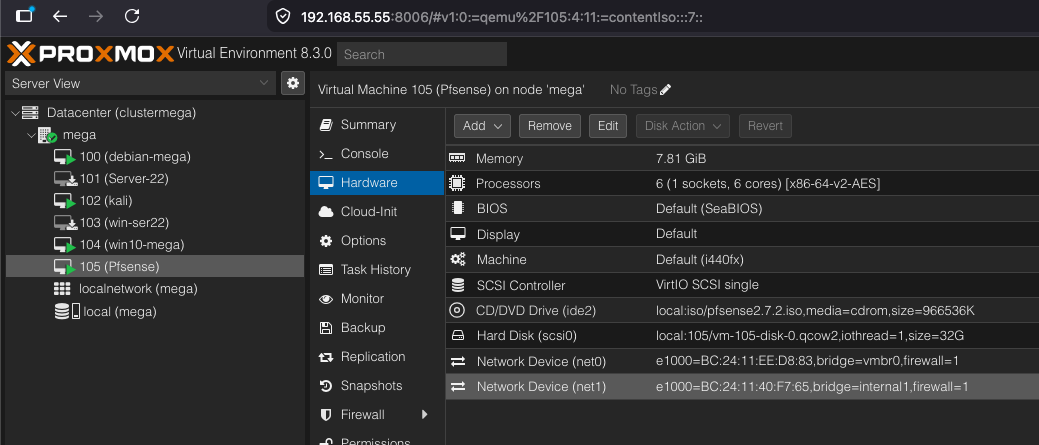Click the running VM icon for 100 (debian-mega)
The height and width of the screenshot is (445, 1039).
64,158
